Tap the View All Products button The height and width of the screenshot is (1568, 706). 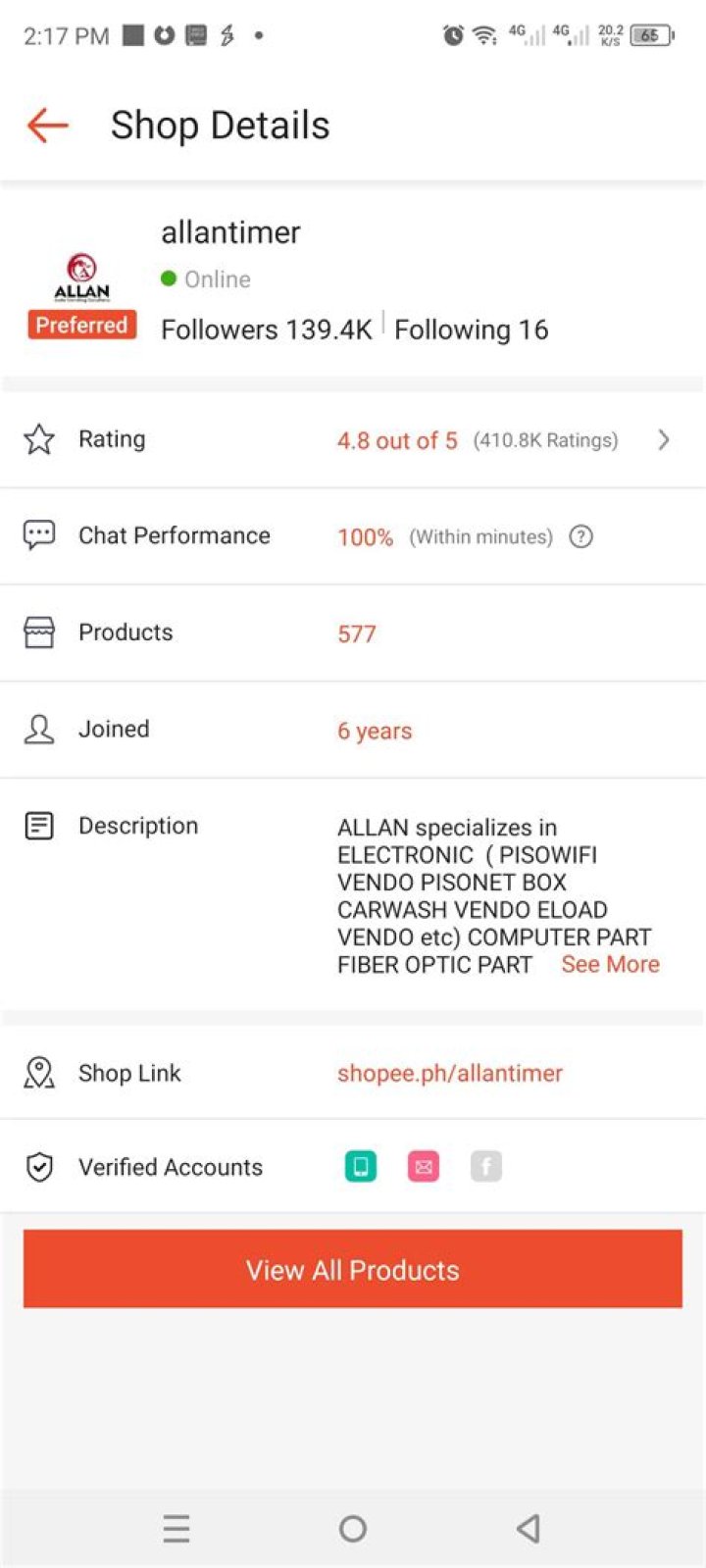coord(353,1269)
